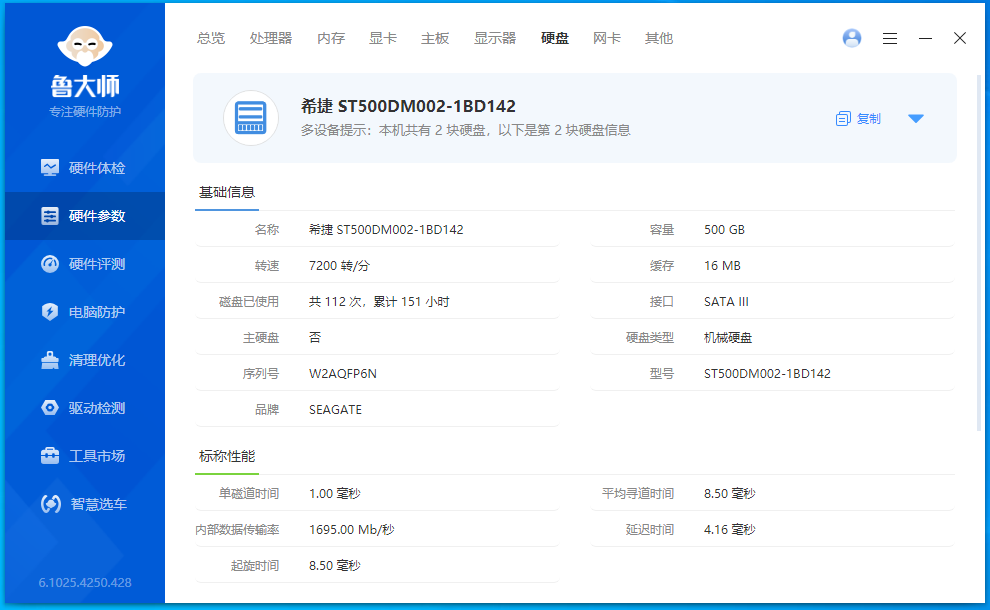This screenshot has width=990, height=610.
Task: Open the hamburger main menu
Action: coord(890,39)
